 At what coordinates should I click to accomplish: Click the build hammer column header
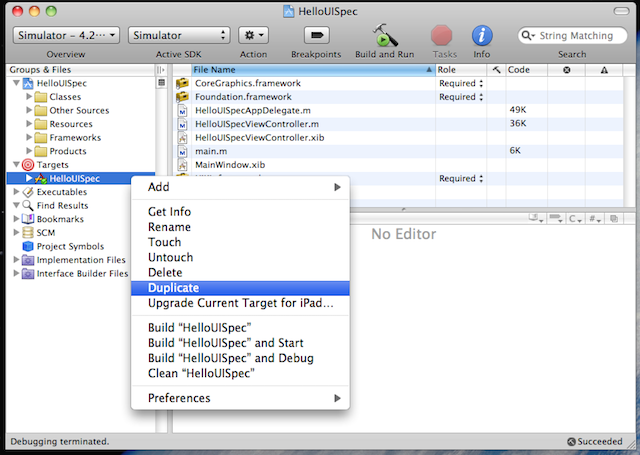[x=496, y=70]
